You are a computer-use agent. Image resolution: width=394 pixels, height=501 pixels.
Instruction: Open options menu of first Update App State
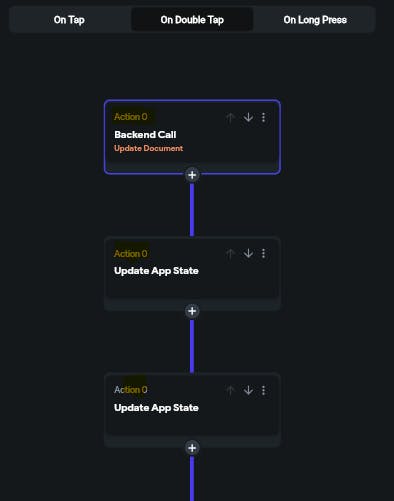[263, 254]
